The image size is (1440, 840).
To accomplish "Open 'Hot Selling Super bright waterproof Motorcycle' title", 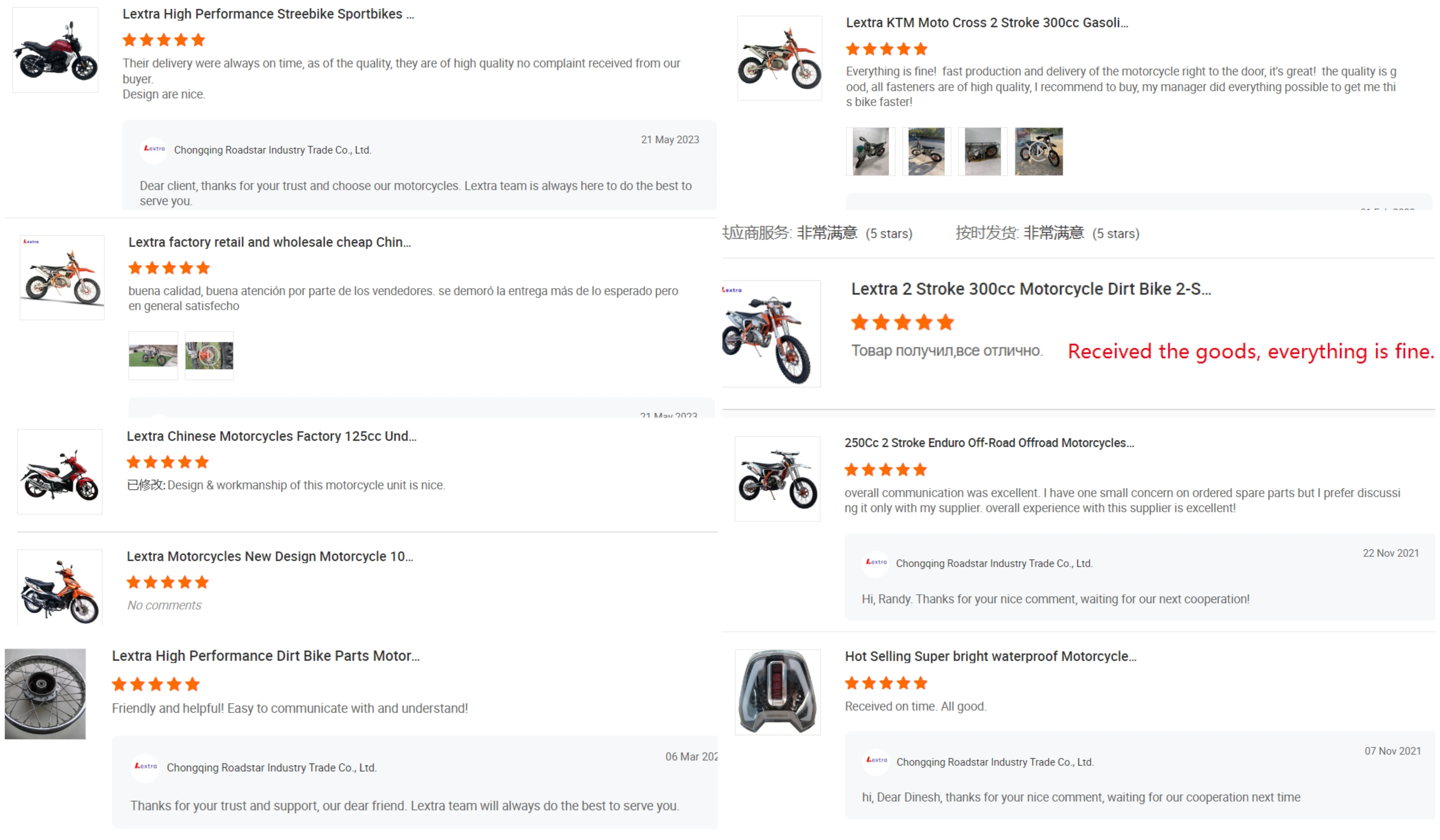I will pyautogui.click(x=990, y=656).
